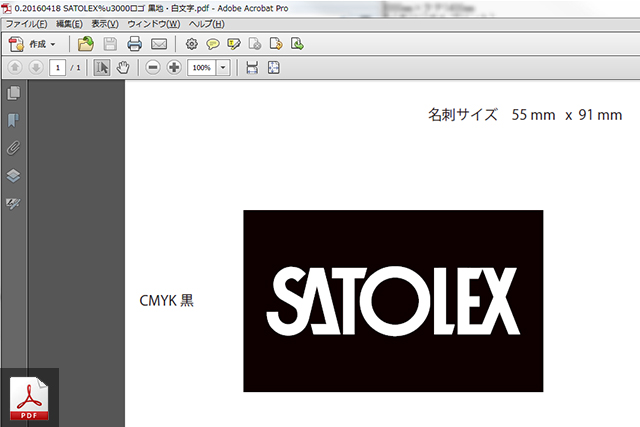Click the send email envelope icon
Screen dimensions: 640x427
pyautogui.click(x=159, y=44)
